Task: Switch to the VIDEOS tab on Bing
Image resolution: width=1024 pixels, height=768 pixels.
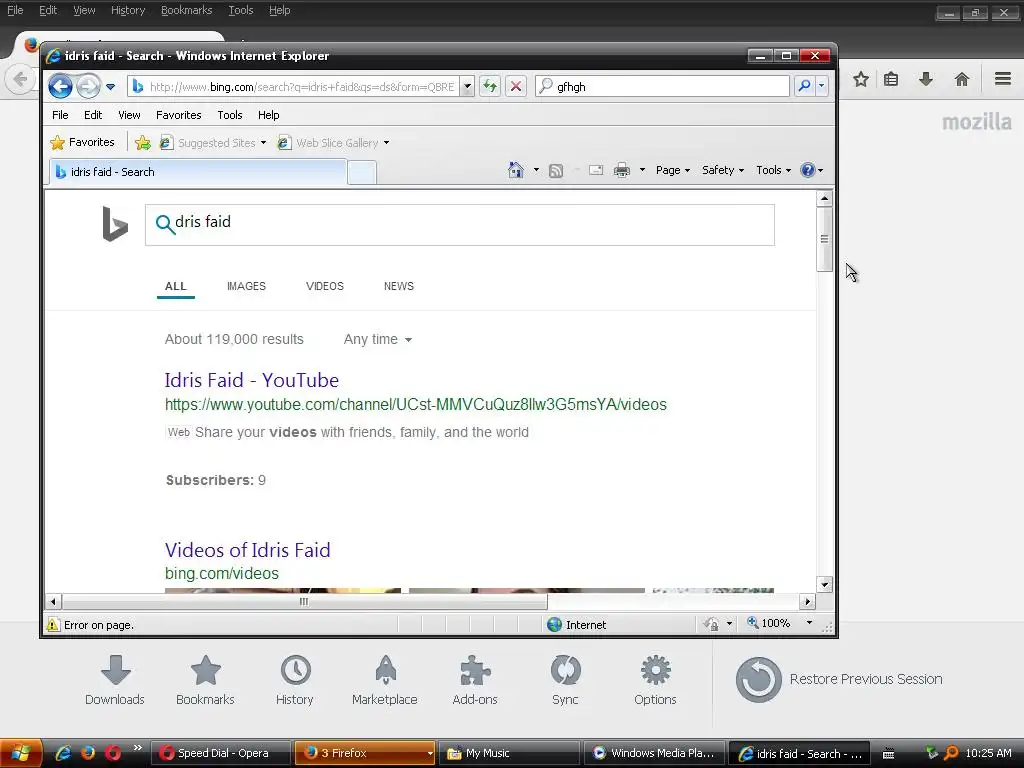Action: 325,286
